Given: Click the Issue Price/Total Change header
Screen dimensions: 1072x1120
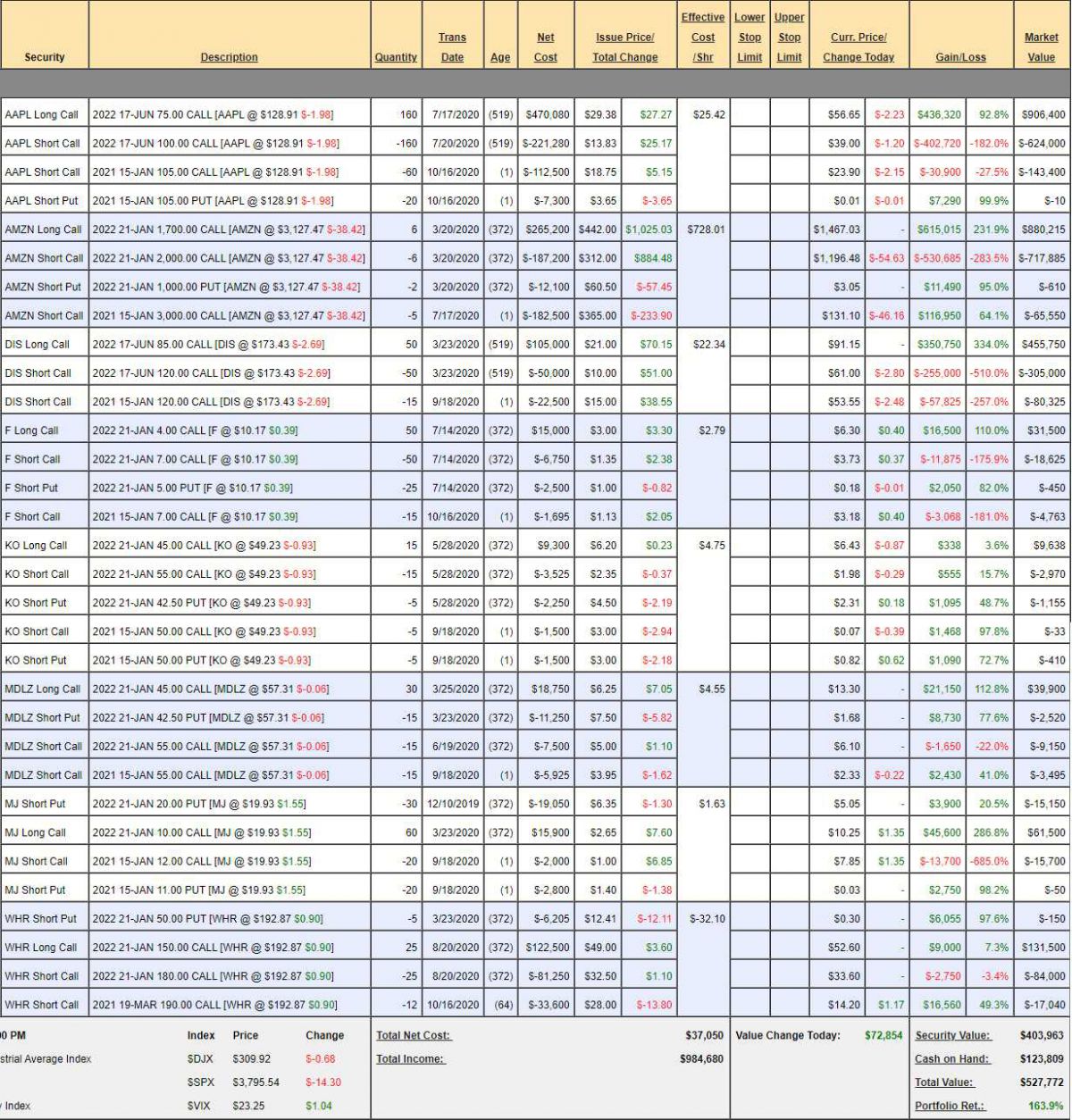Looking at the screenshot, I should coord(624,47).
